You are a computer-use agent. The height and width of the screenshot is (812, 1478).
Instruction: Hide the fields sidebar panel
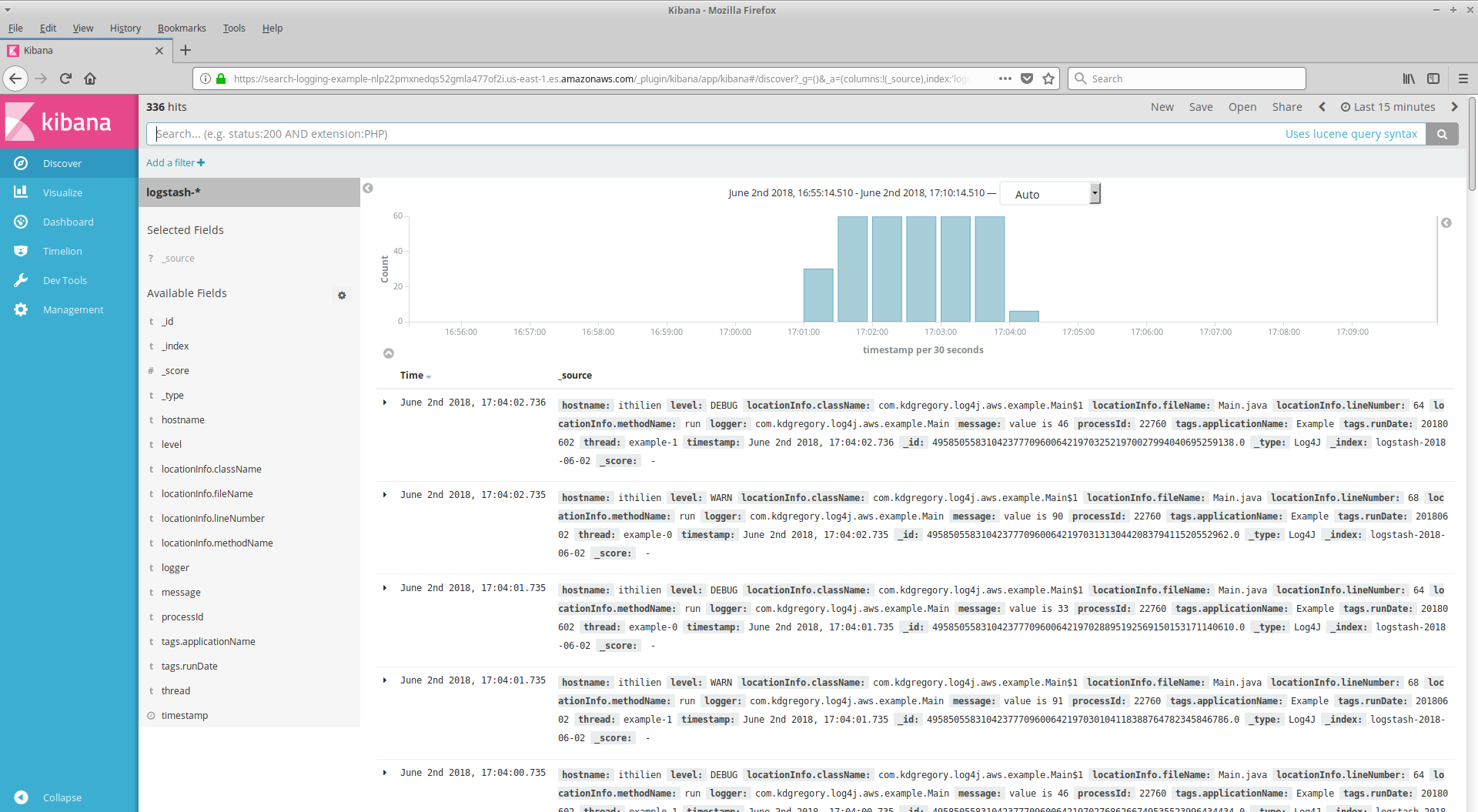(x=368, y=189)
